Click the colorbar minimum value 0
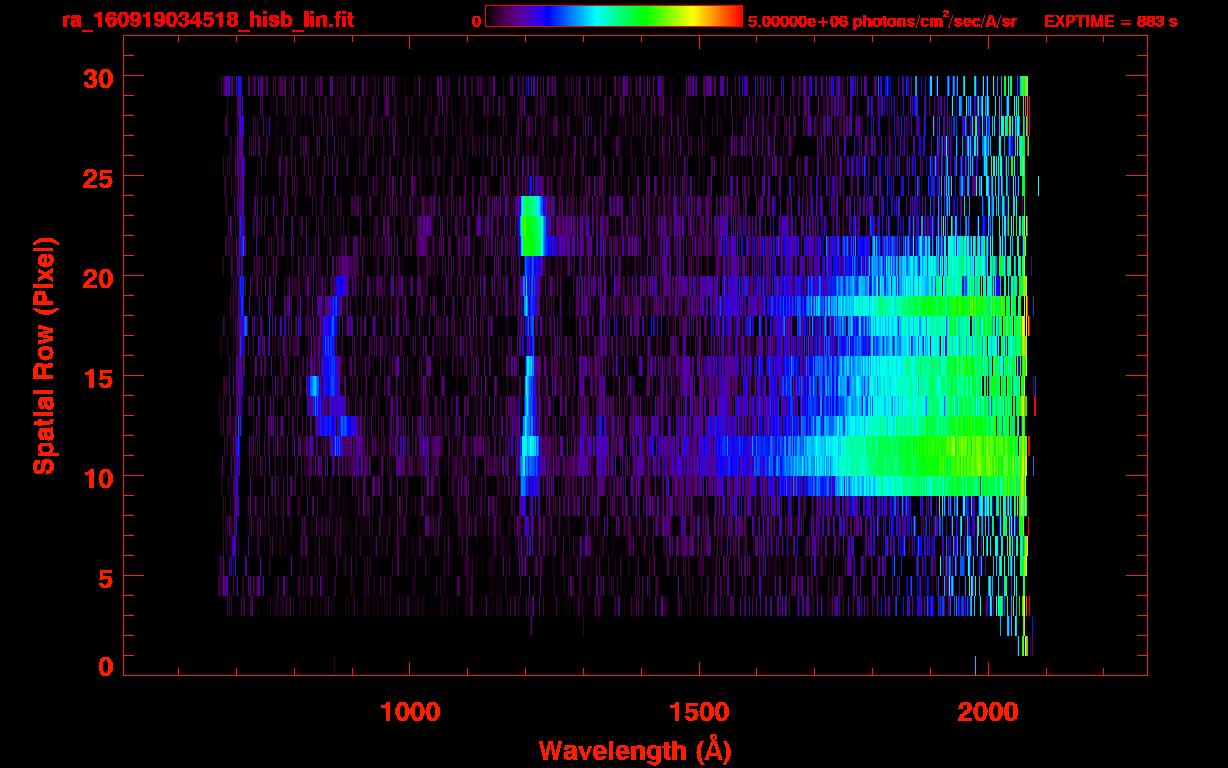 (477, 21)
